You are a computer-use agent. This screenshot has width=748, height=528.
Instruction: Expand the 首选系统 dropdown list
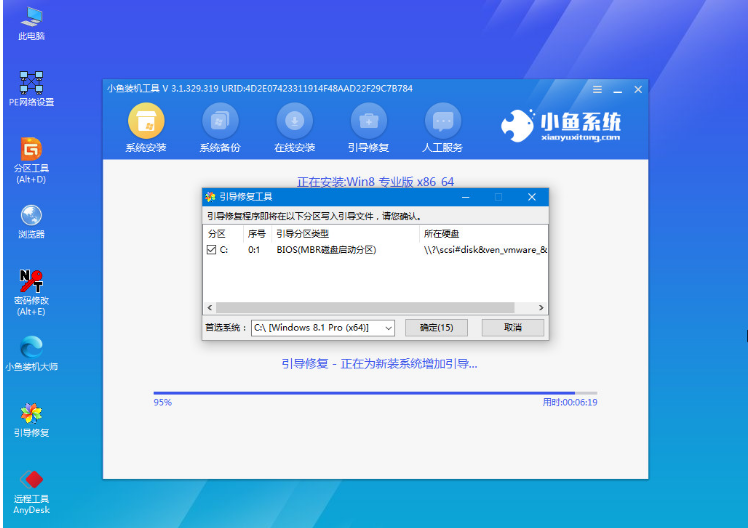click(x=387, y=328)
